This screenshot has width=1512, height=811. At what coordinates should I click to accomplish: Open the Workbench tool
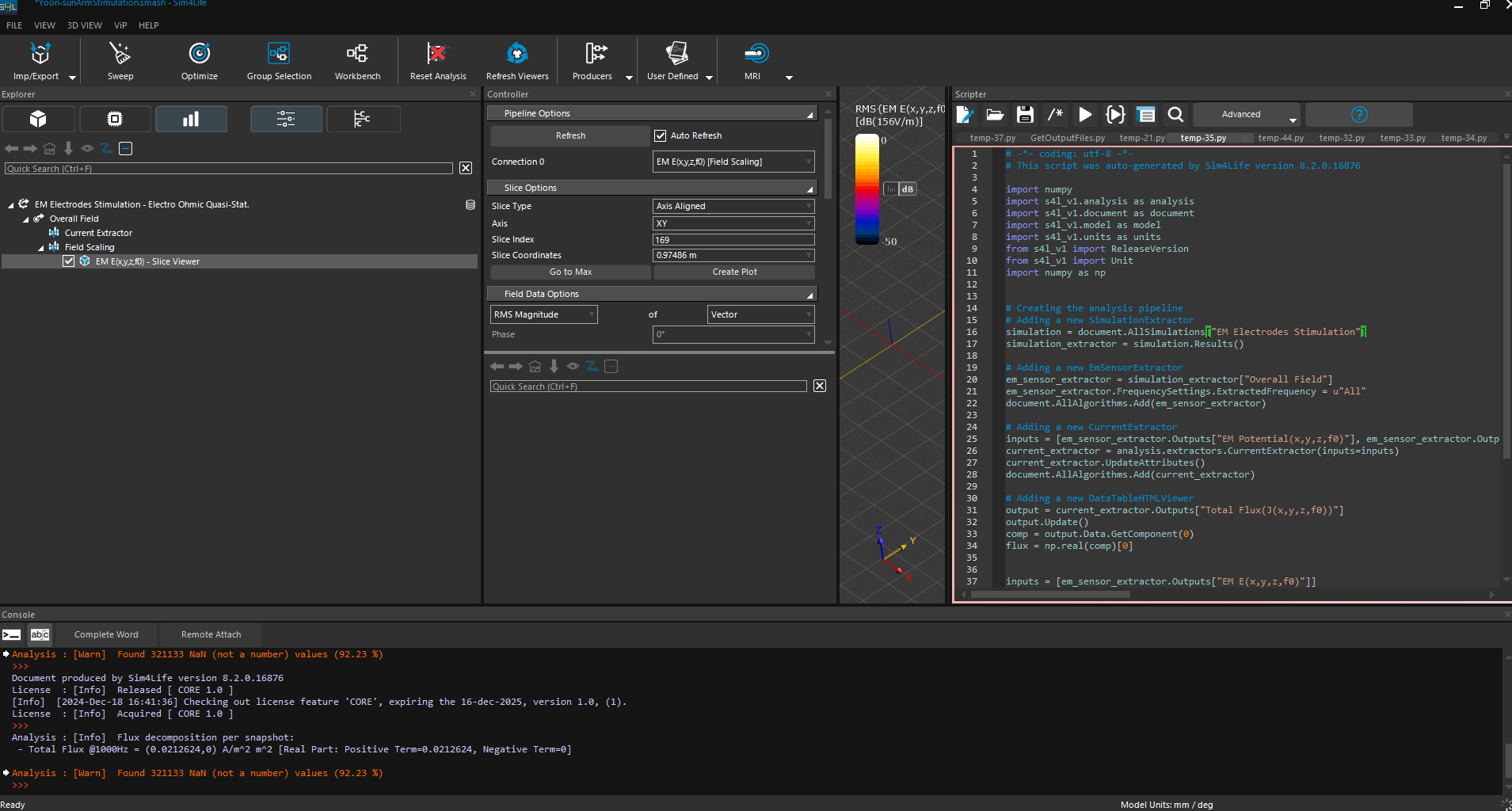357,60
